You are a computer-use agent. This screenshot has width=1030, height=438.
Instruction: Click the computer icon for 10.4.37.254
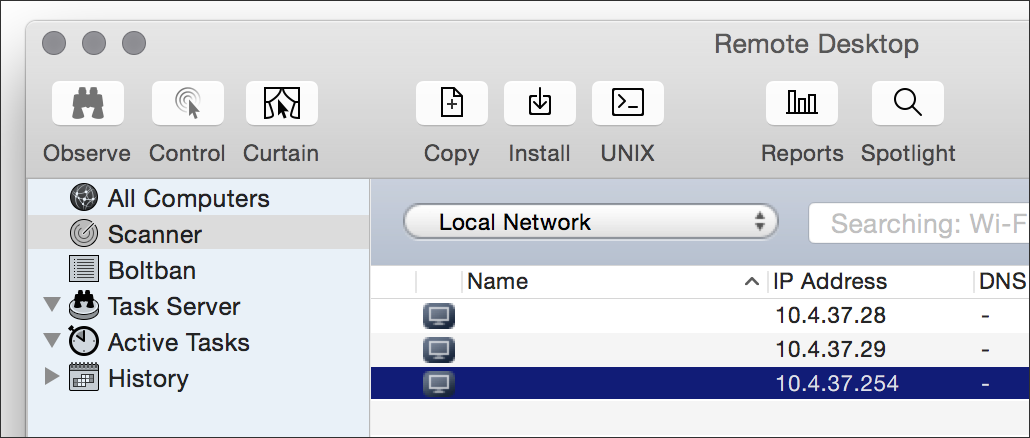point(438,383)
